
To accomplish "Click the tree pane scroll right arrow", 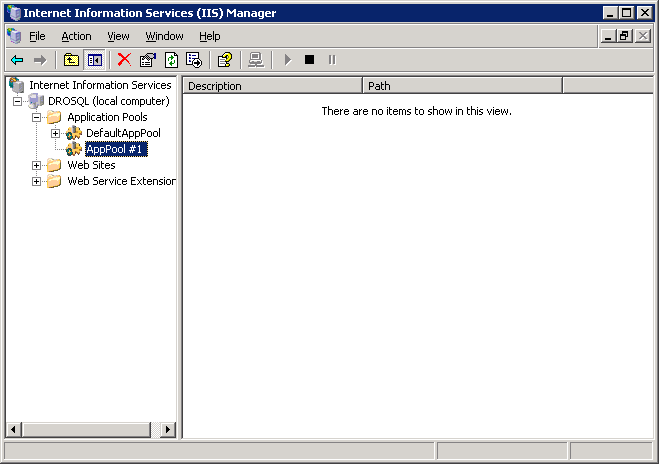I will [x=168, y=430].
